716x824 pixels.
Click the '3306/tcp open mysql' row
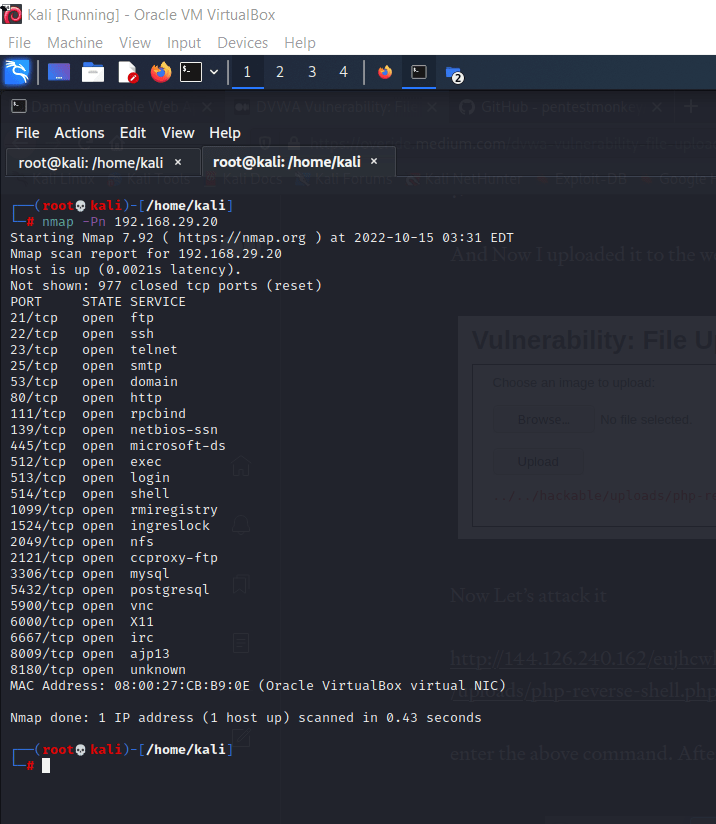point(90,574)
